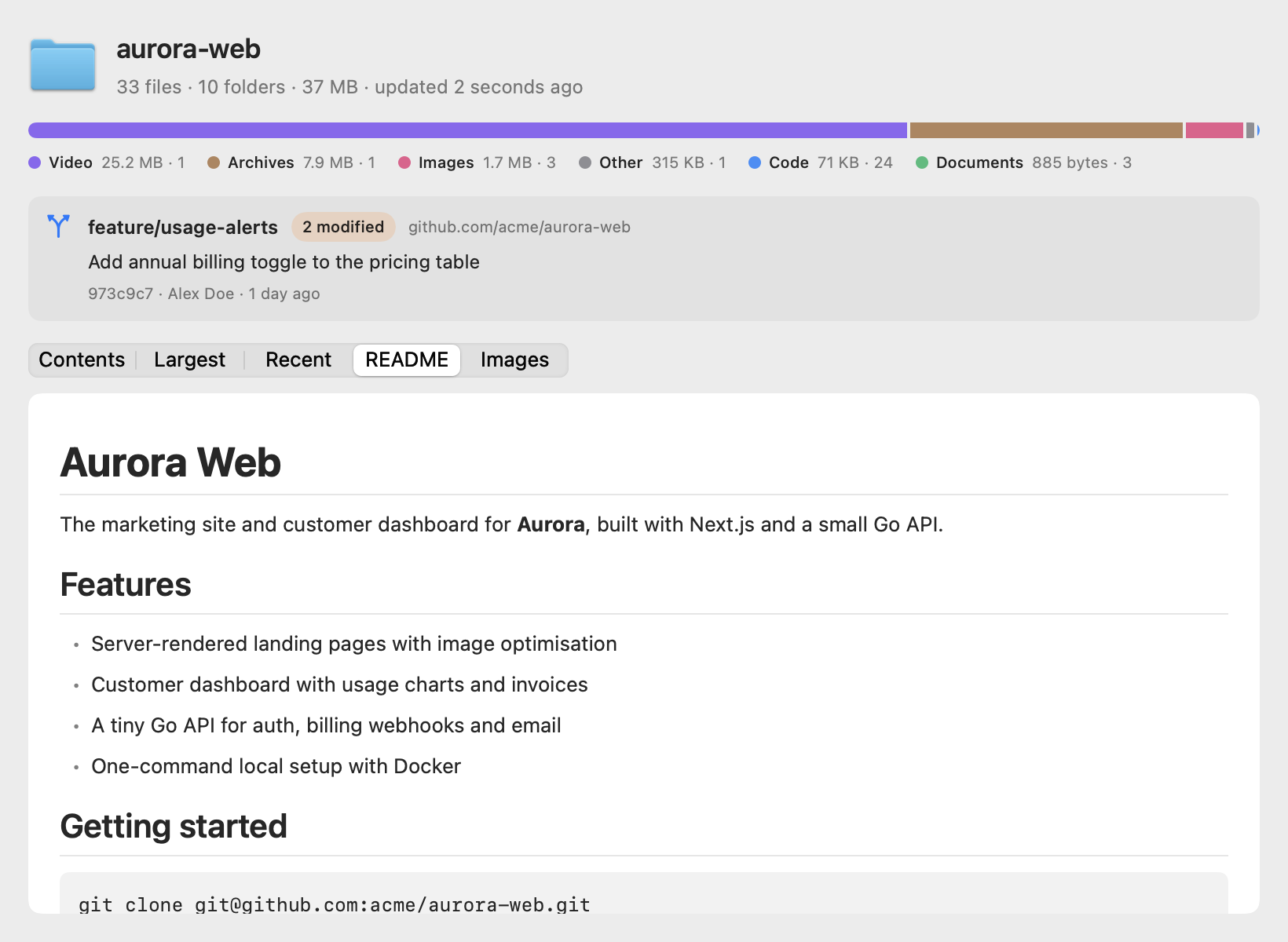Viewport: 1288px width, 942px height.
Task: Click the Other 315 KB legend label
Action: pyautogui.click(x=663, y=162)
